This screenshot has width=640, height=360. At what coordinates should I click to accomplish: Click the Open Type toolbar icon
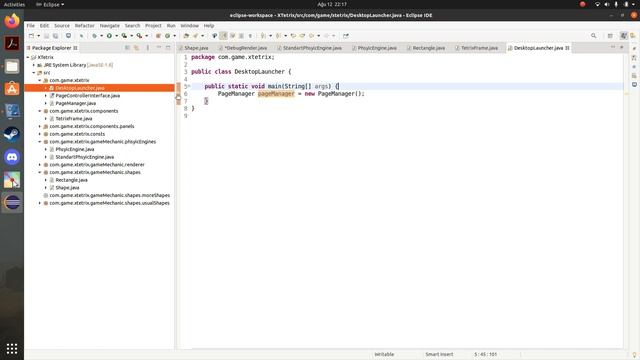tap(186, 36)
